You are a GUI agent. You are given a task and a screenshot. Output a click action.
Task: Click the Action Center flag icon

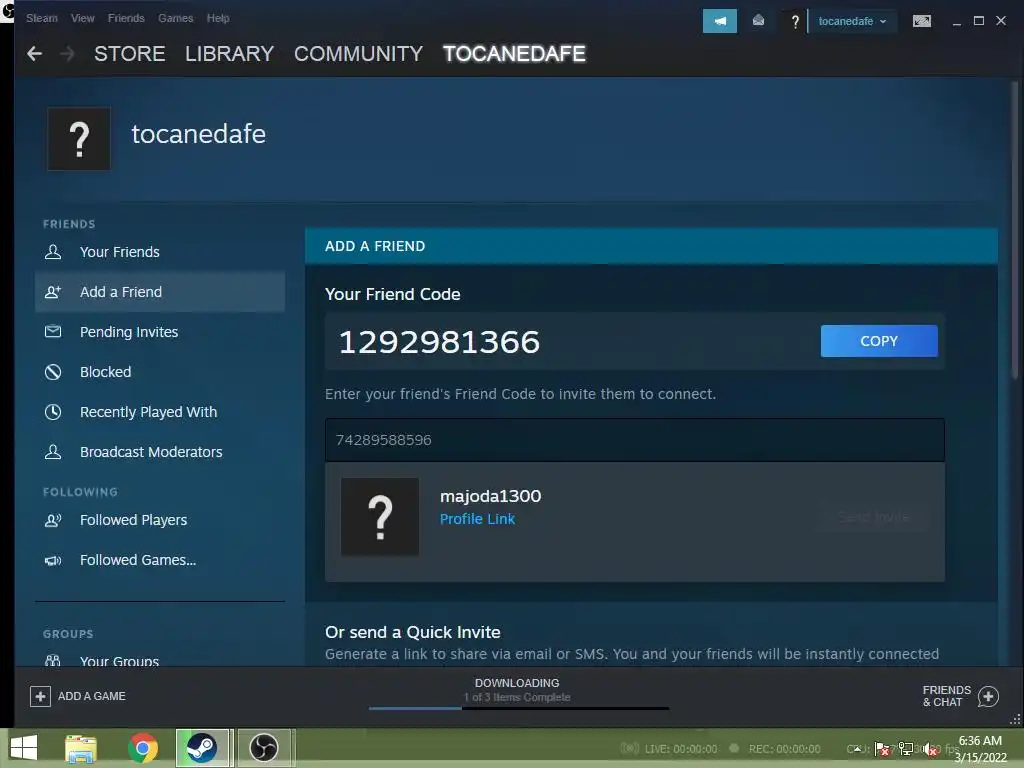(882, 749)
